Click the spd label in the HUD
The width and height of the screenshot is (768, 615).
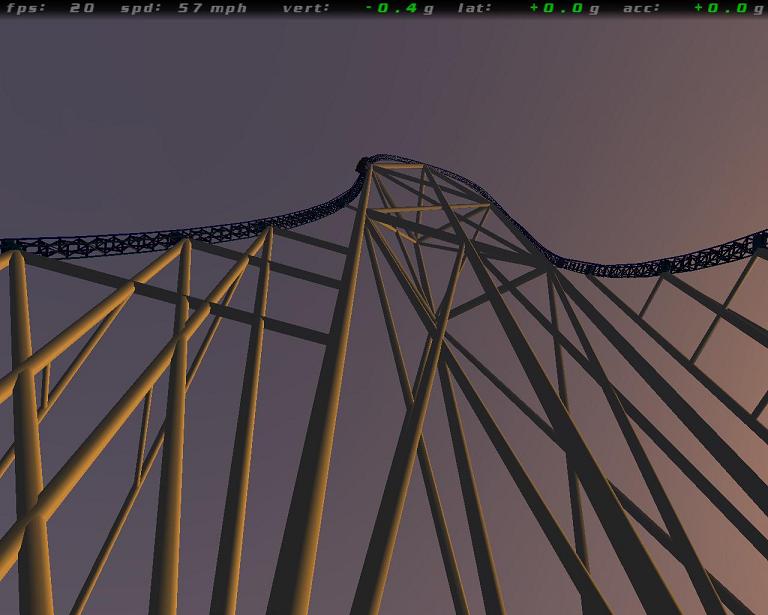[141, 8]
